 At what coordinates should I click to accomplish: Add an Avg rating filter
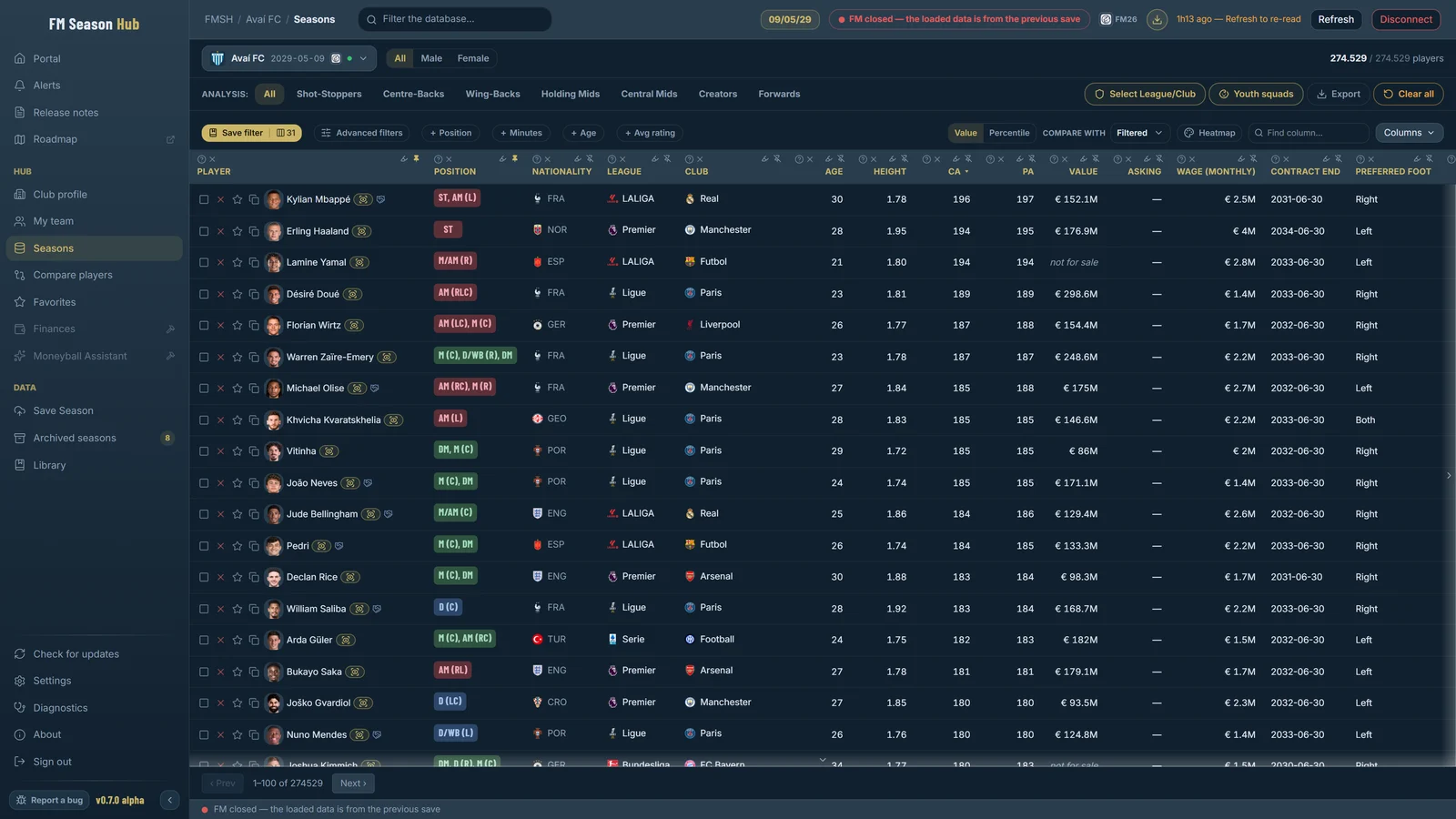coord(650,133)
